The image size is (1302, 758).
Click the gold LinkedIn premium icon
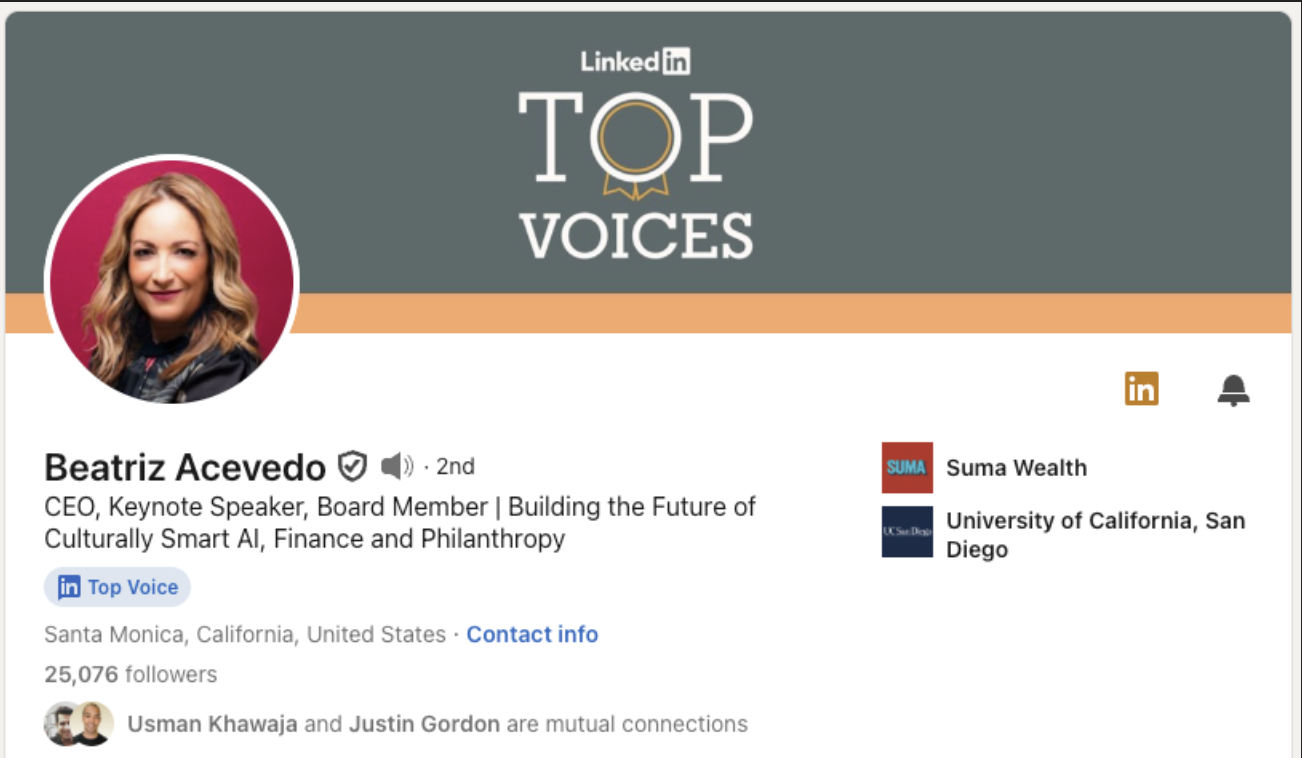1141,388
